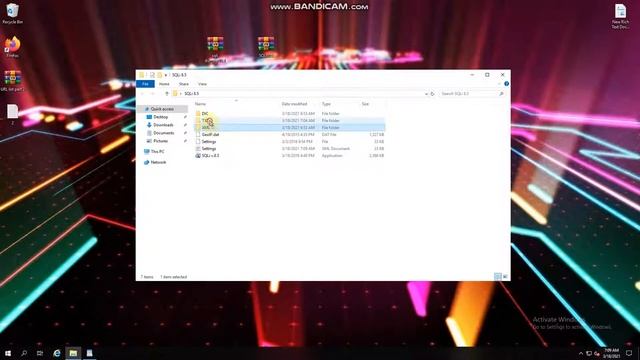Open Downloads in the navigation pane
The image size is (640, 360).
pos(163,125)
